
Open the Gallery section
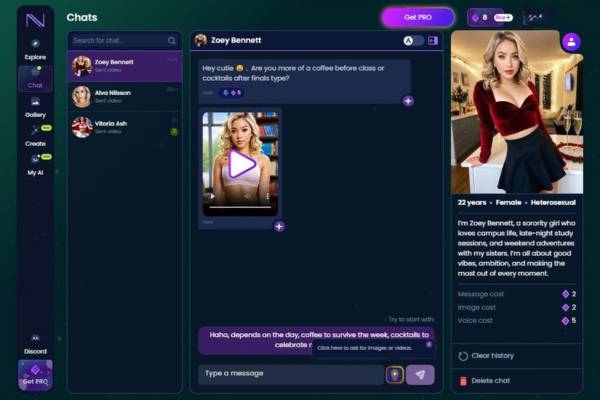[x=35, y=107]
